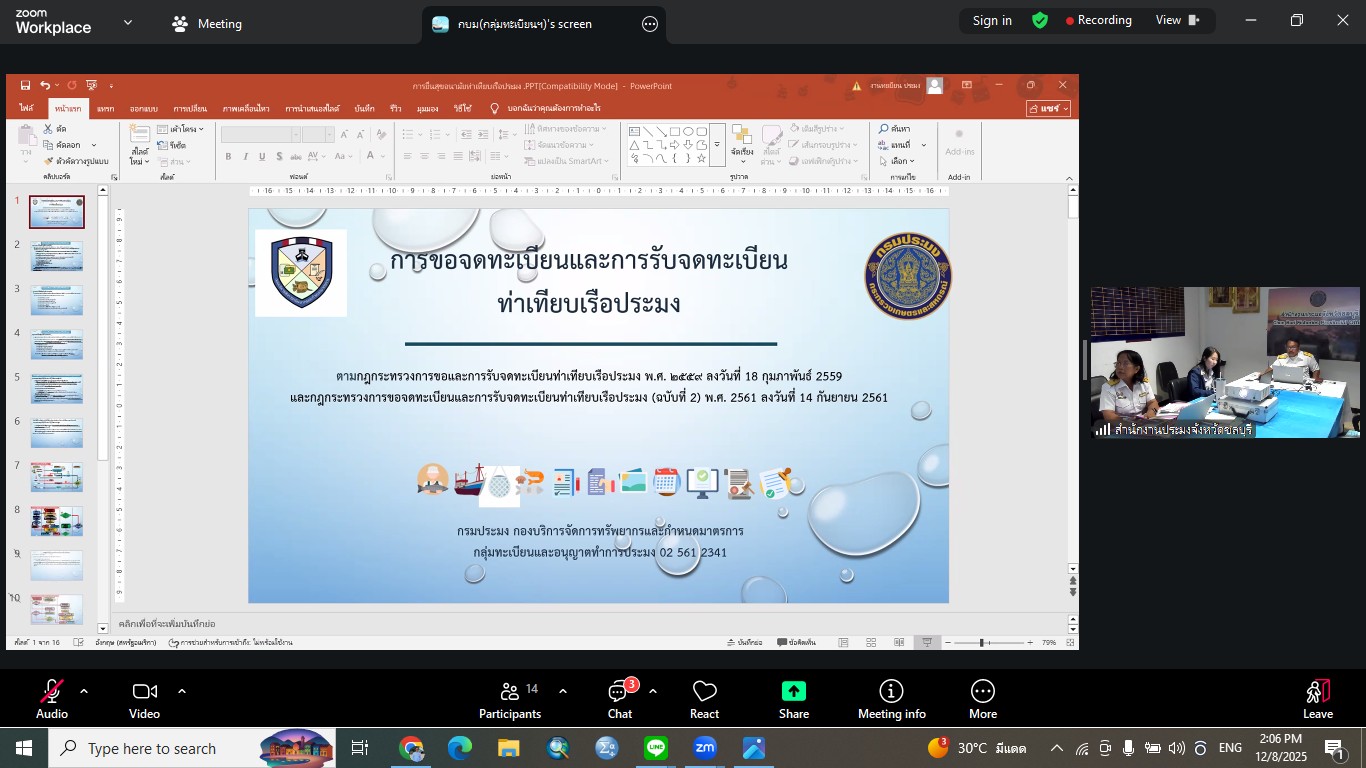
Task: Expand audio settings chevron beside Audio
Action: coord(84,691)
